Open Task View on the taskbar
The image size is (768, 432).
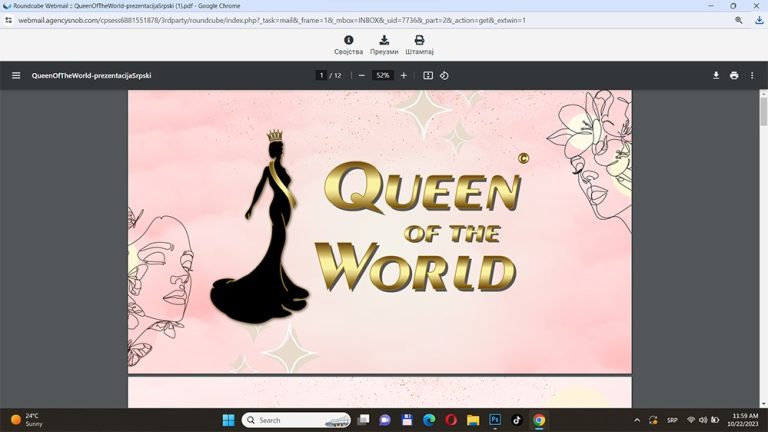click(x=363, y=420)
